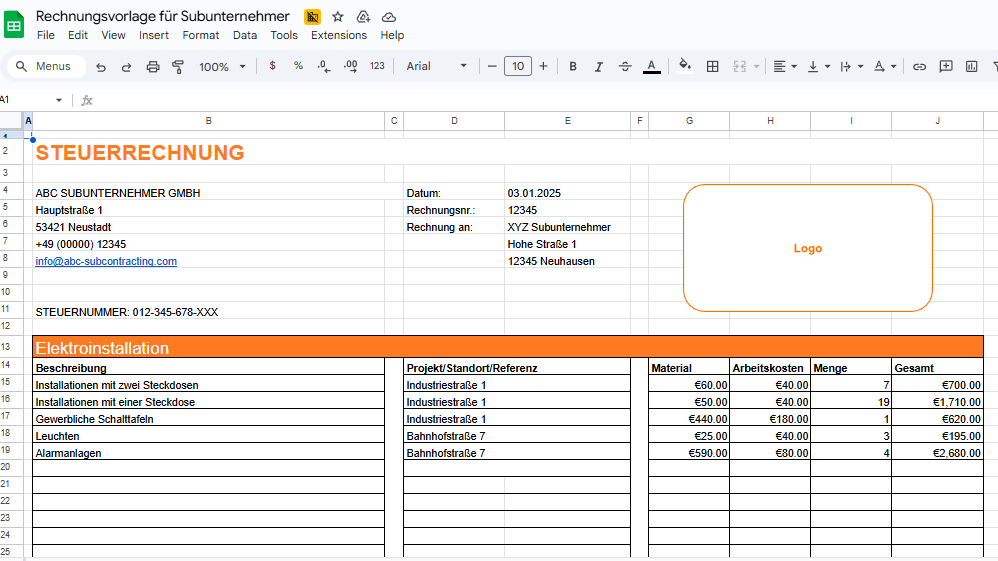
Task: Select the Paint format tool
Action: [178, 66]
